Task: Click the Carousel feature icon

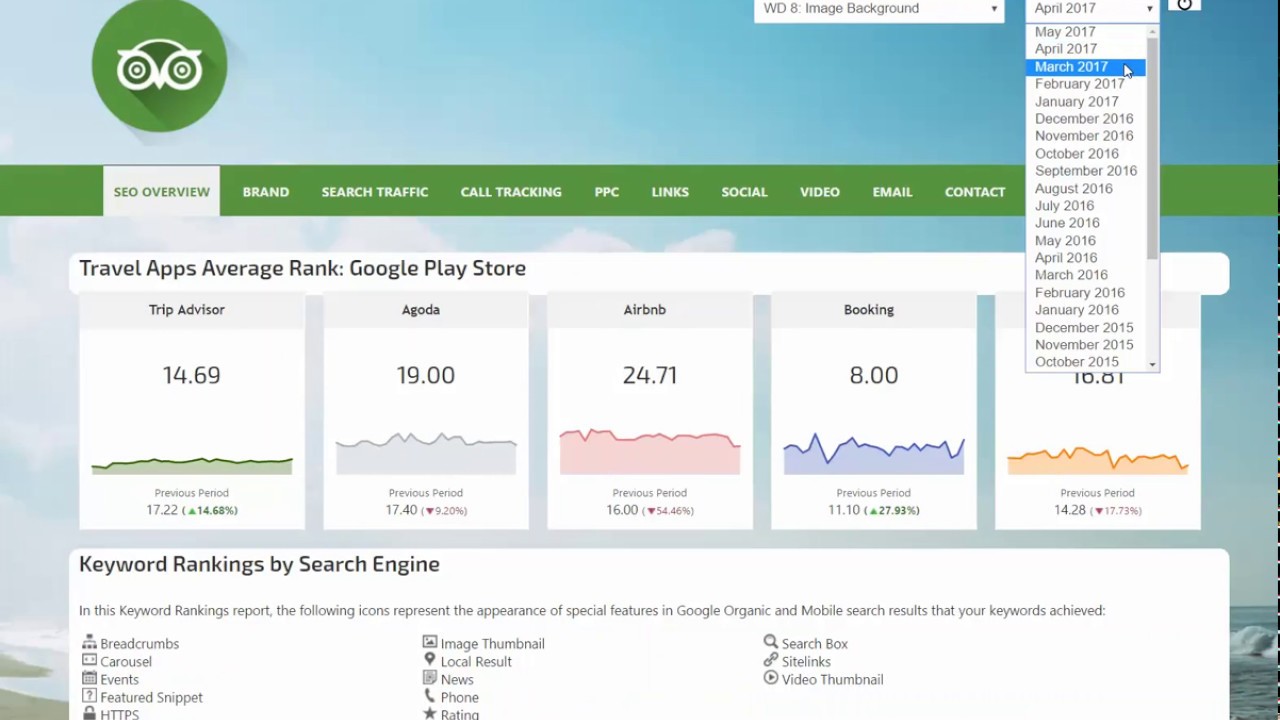Action: click(x=89, y=660)
